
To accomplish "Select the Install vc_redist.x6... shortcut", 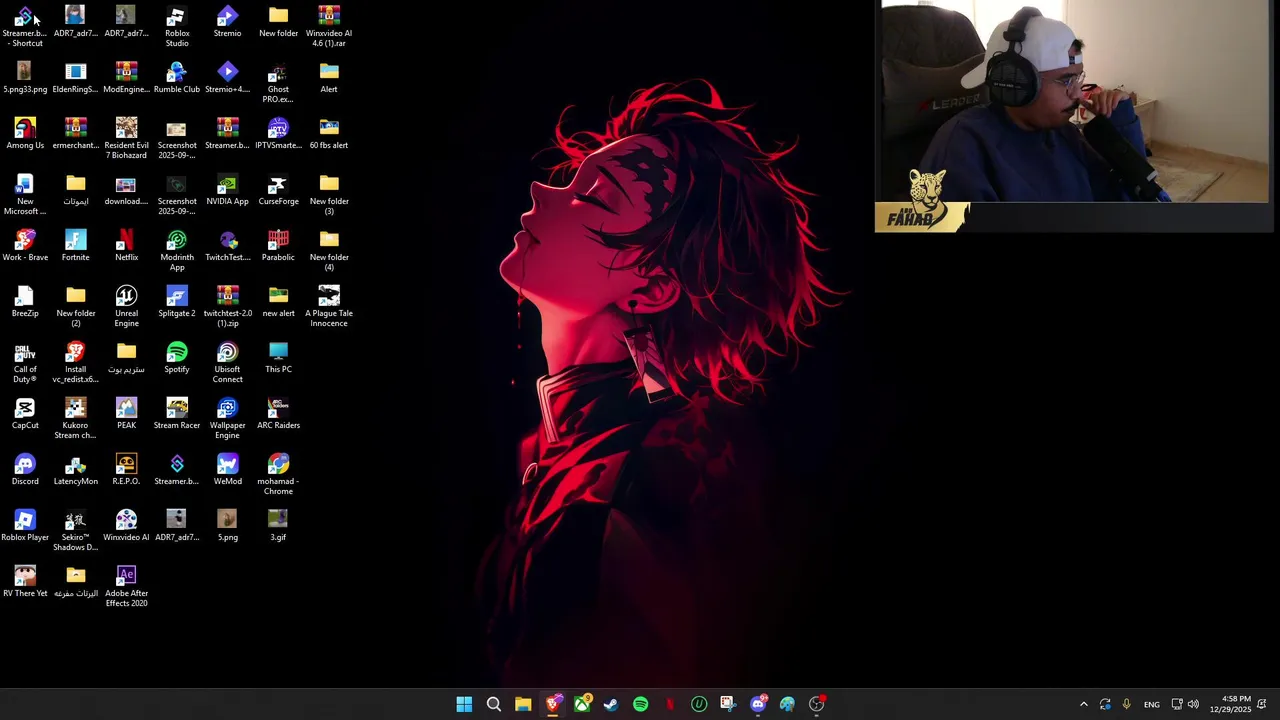I will point(75,362).
